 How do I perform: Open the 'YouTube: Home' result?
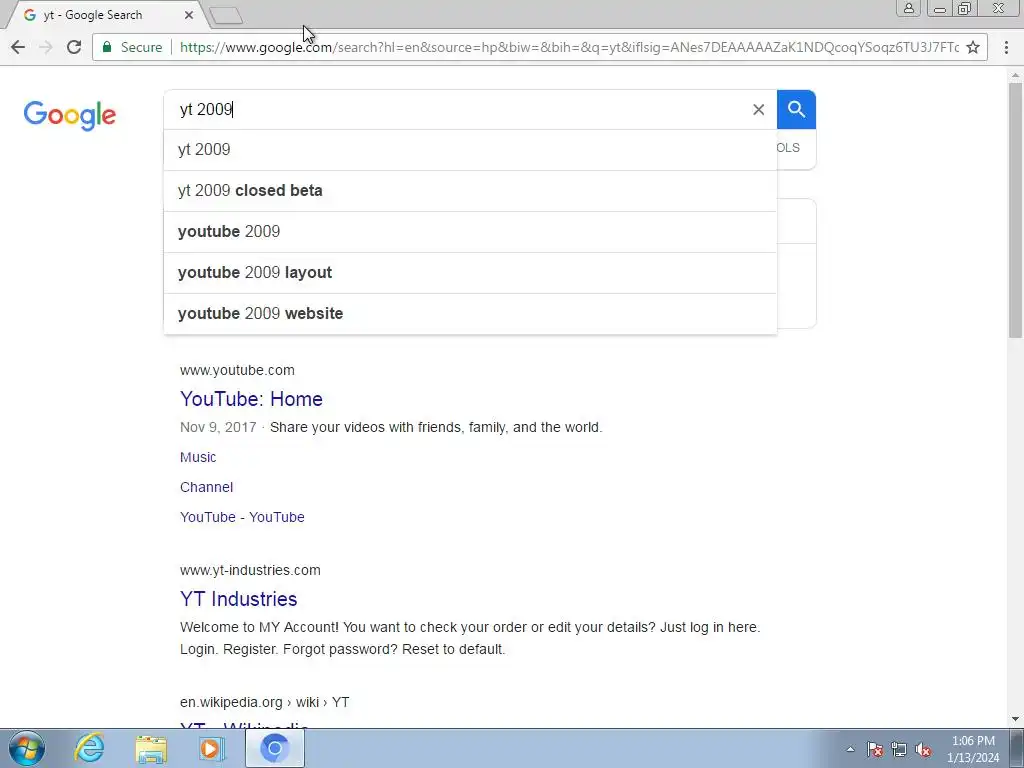[x=251, y=399]
